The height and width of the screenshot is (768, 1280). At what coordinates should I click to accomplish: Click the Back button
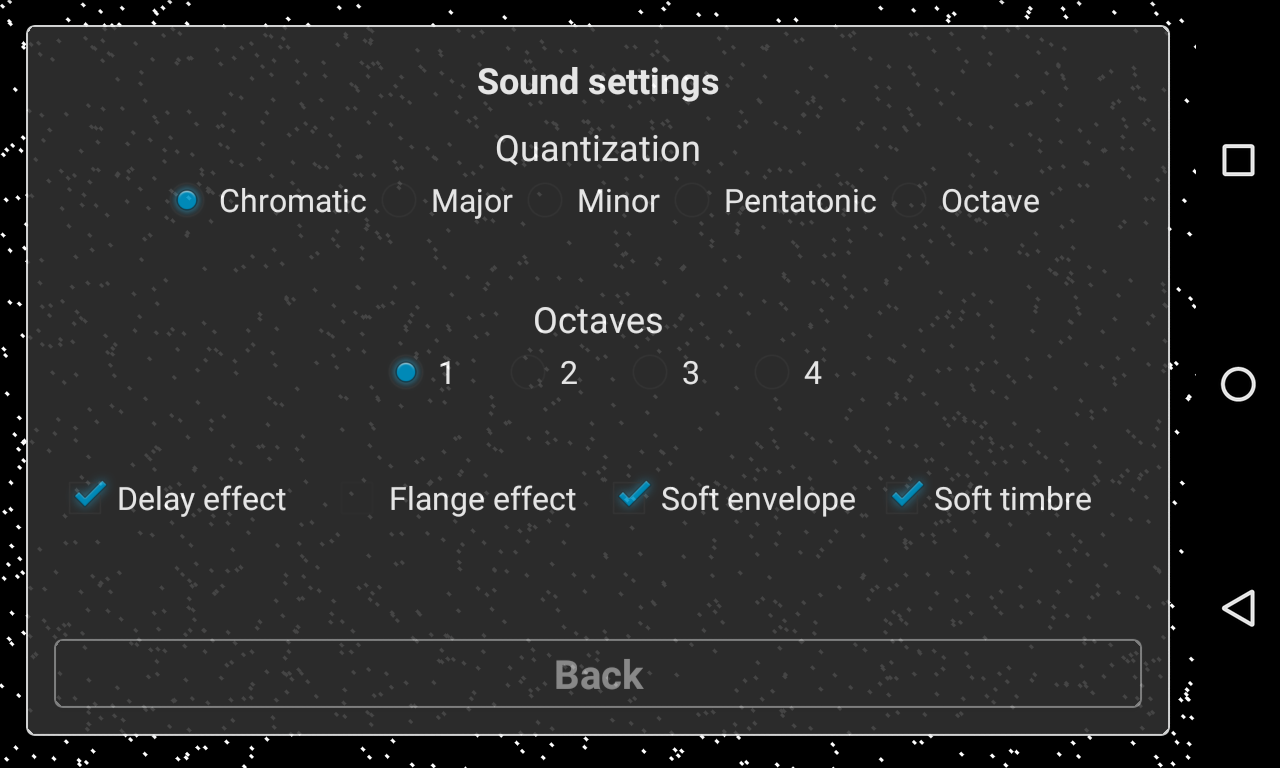click(x=598, y=674)
